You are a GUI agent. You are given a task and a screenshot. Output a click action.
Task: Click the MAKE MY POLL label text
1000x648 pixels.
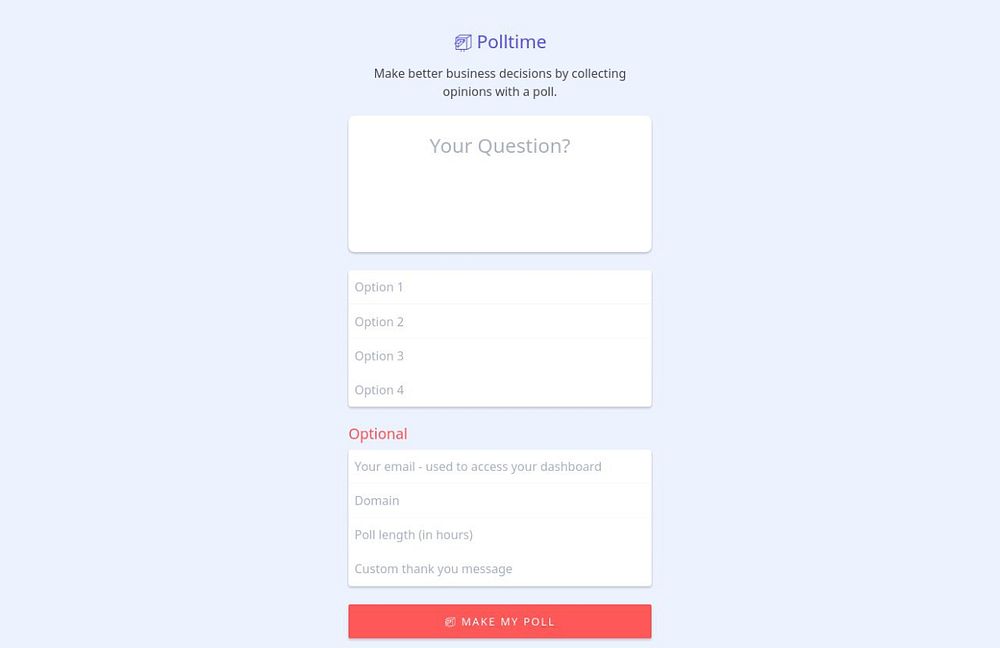coord(507,622)
